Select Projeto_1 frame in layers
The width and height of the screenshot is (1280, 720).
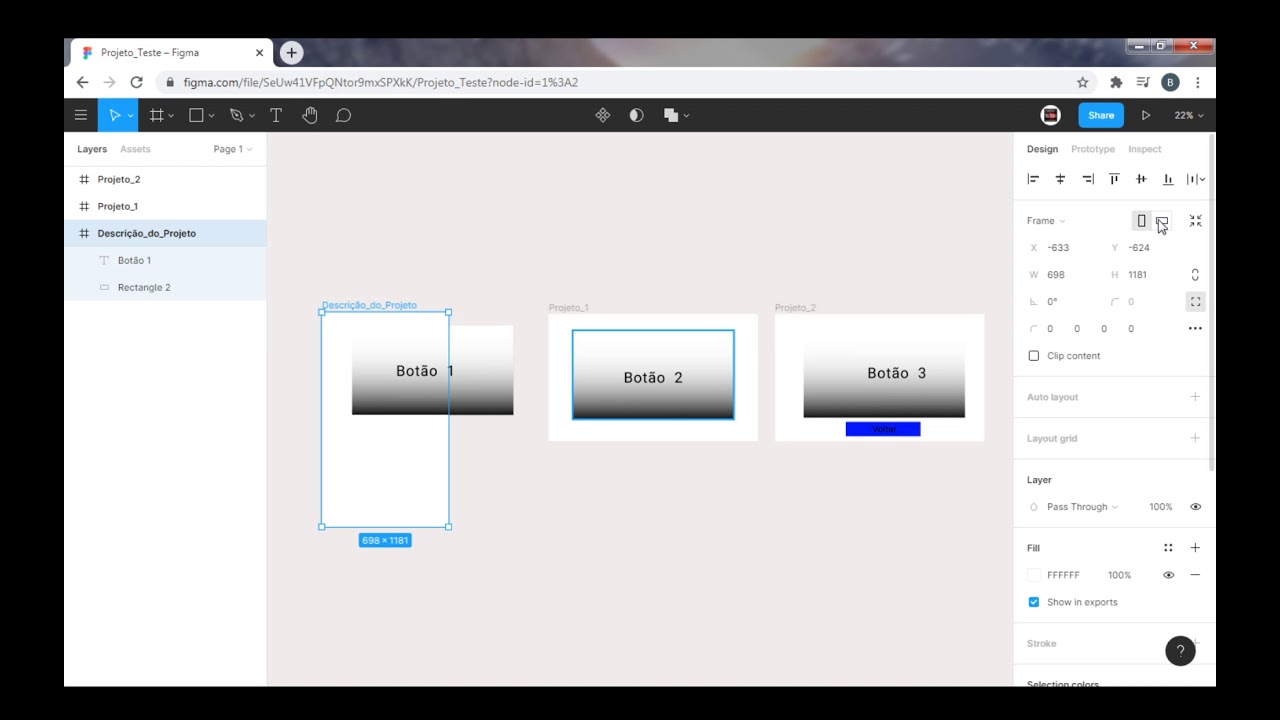(165, 206)
